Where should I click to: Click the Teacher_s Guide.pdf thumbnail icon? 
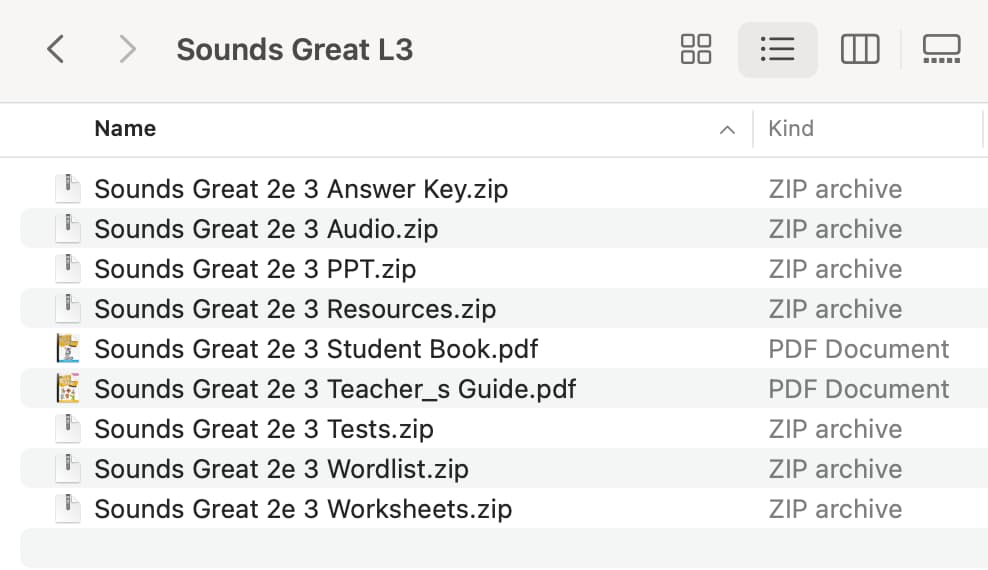coord(68,389)
